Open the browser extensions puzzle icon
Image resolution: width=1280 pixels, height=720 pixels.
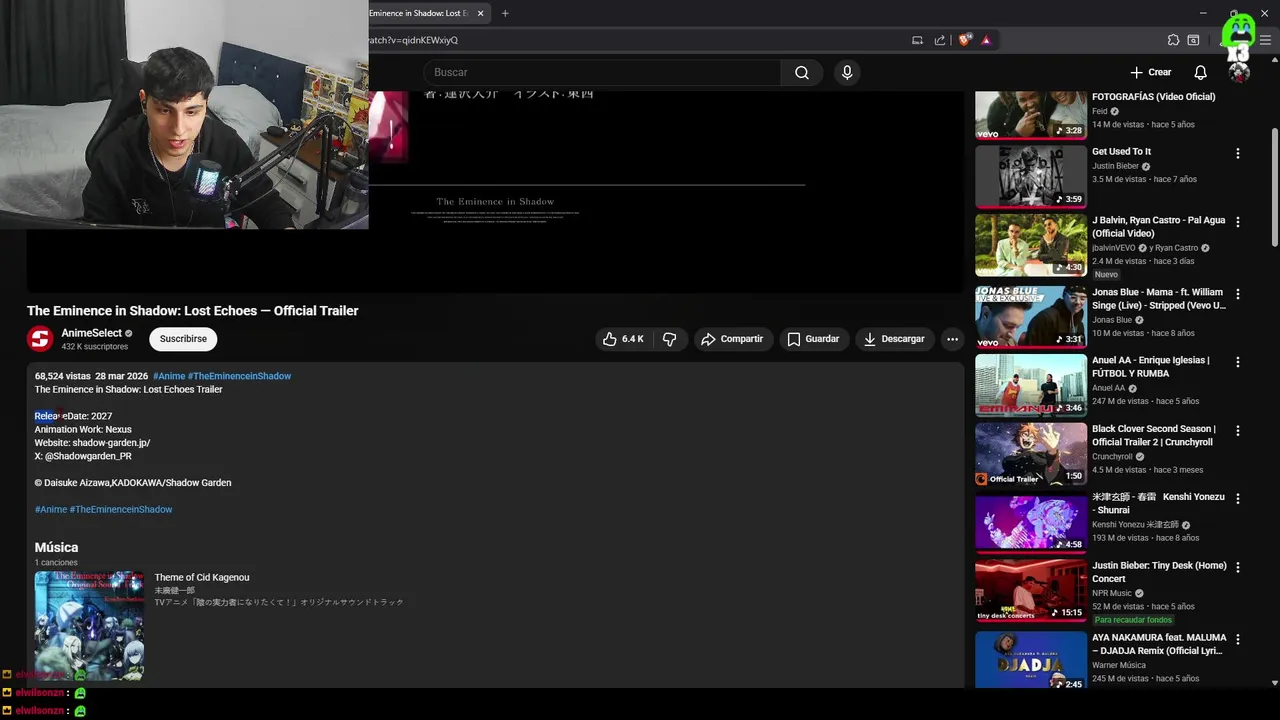(1173, 40)
